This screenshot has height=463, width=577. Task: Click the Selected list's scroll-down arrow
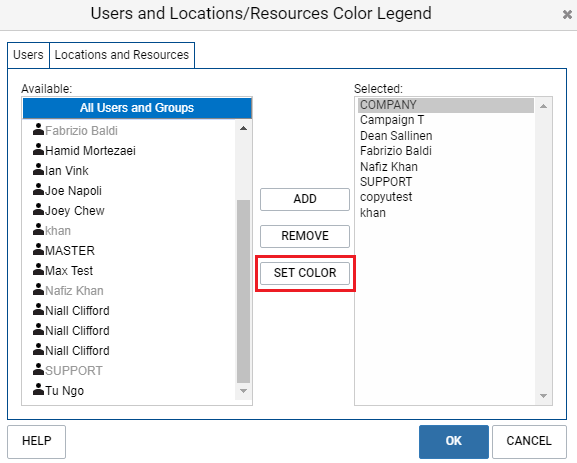tap(543, 396)
